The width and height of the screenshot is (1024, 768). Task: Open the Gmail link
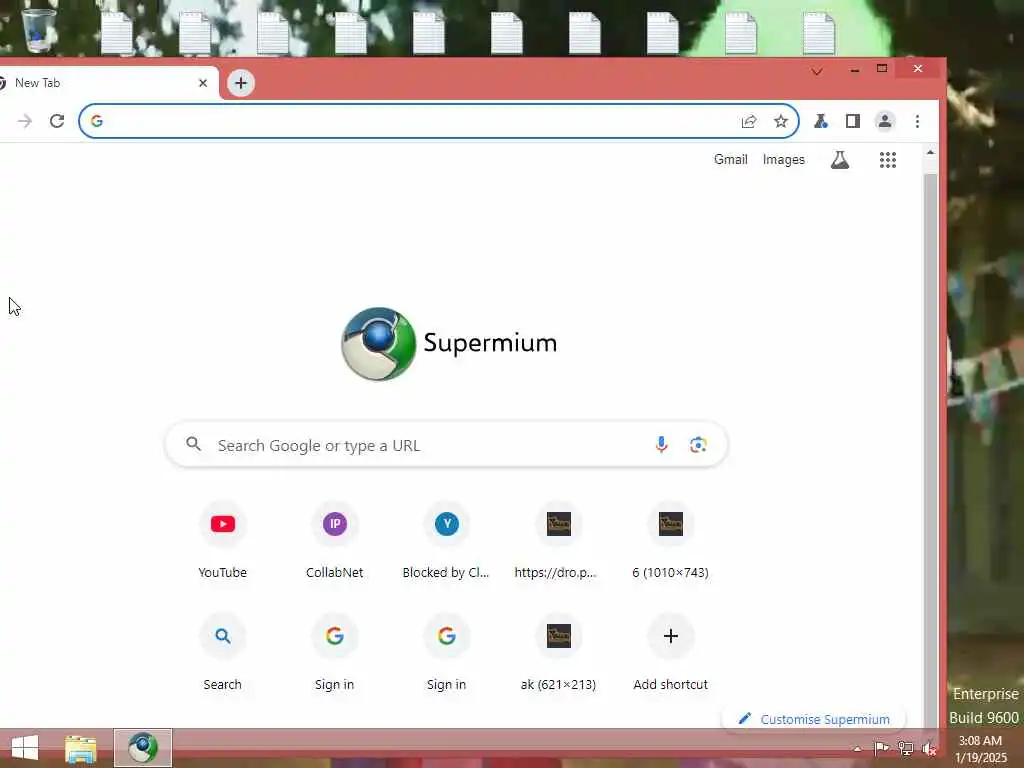[x=730, y=159]
